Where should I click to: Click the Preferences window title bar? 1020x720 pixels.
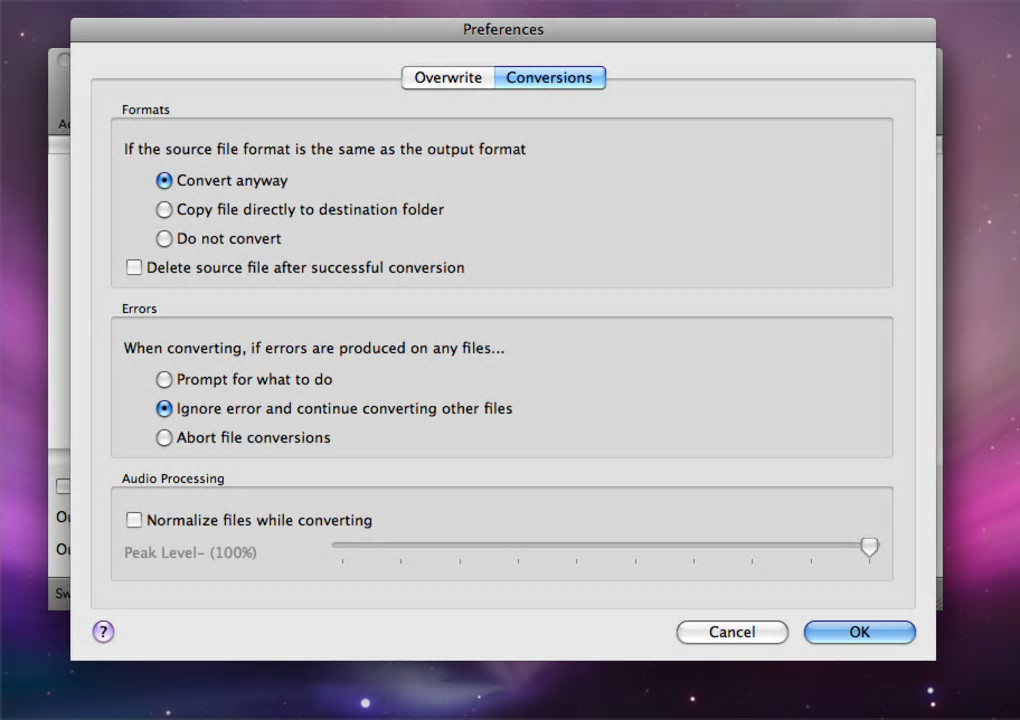[x=503, y=30]
